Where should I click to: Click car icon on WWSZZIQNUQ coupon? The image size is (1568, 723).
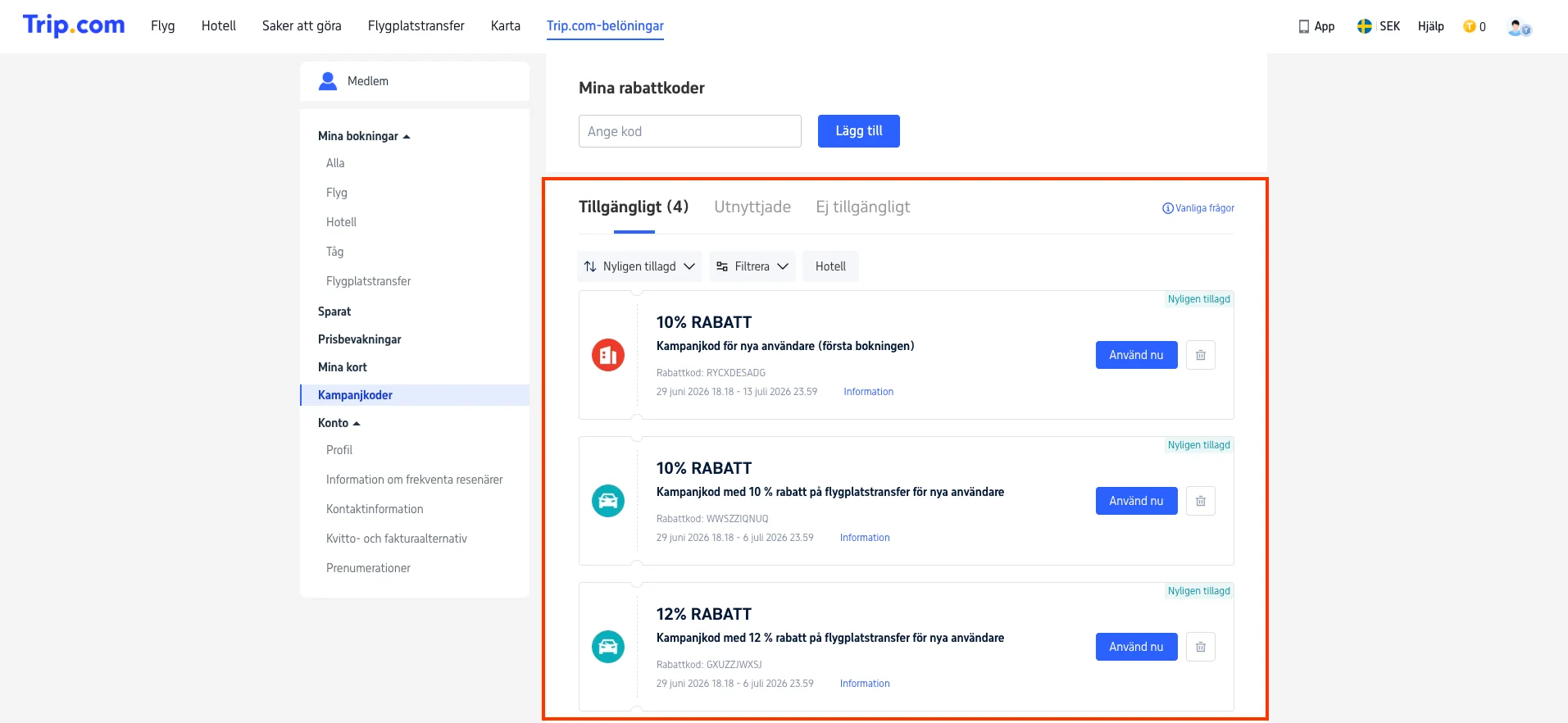pos(608,501)
